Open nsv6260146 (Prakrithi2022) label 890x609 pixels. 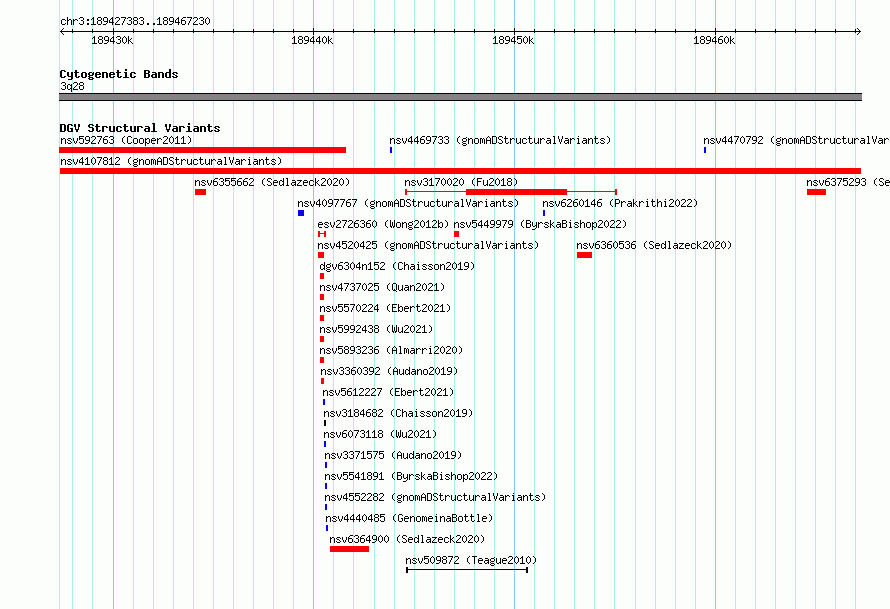click(620, 203)
